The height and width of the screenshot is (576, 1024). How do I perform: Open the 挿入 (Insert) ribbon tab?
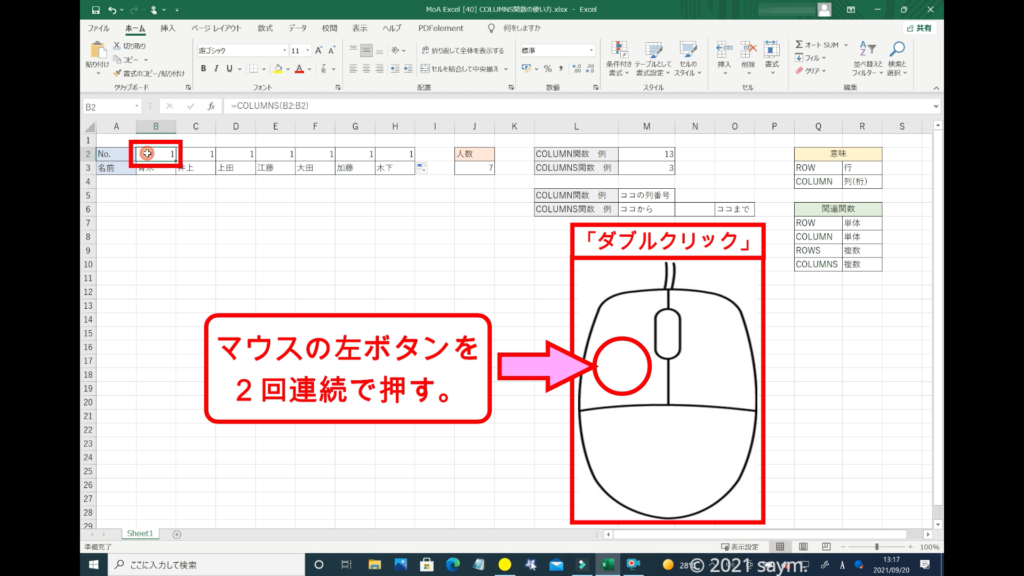(168, 29)
